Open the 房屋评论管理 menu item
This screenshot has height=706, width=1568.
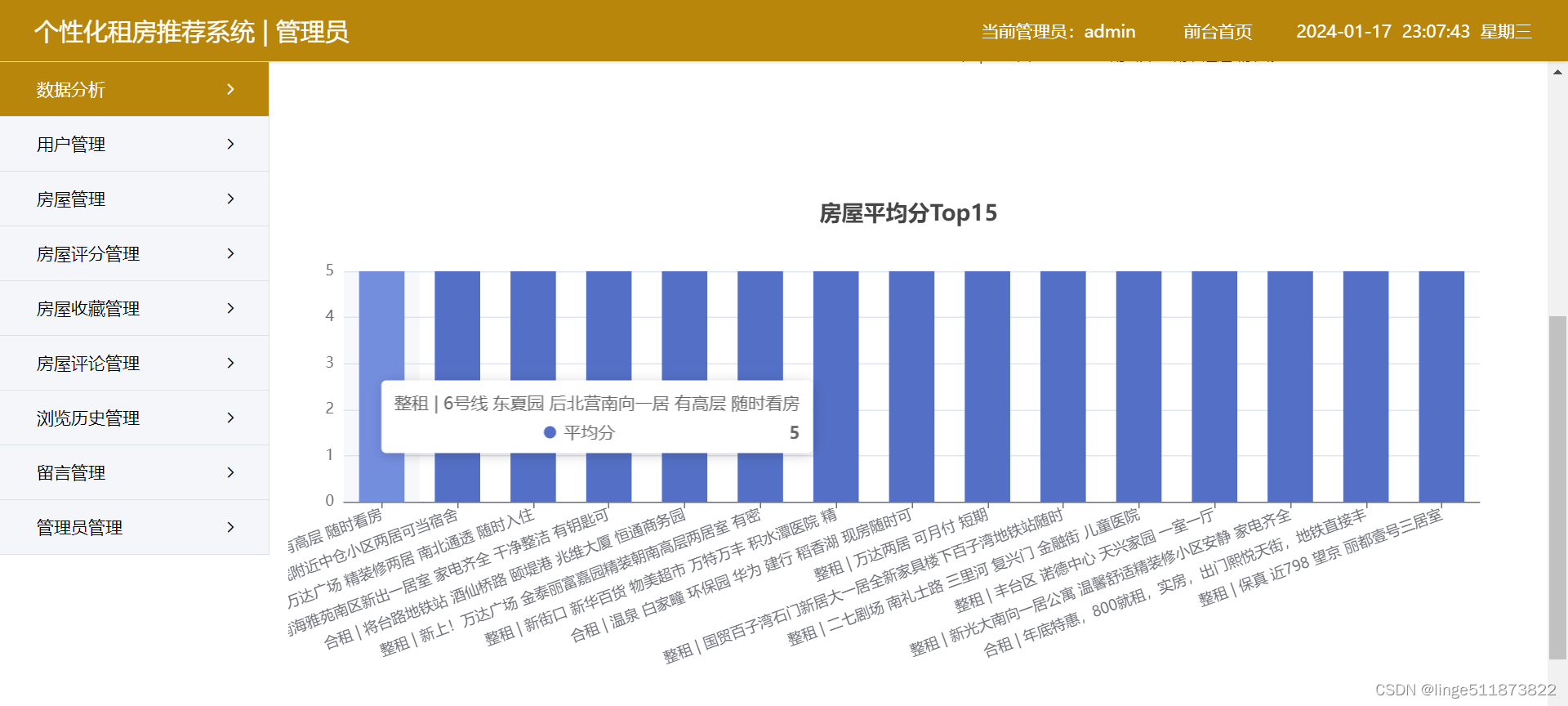(x=134, y=363)
